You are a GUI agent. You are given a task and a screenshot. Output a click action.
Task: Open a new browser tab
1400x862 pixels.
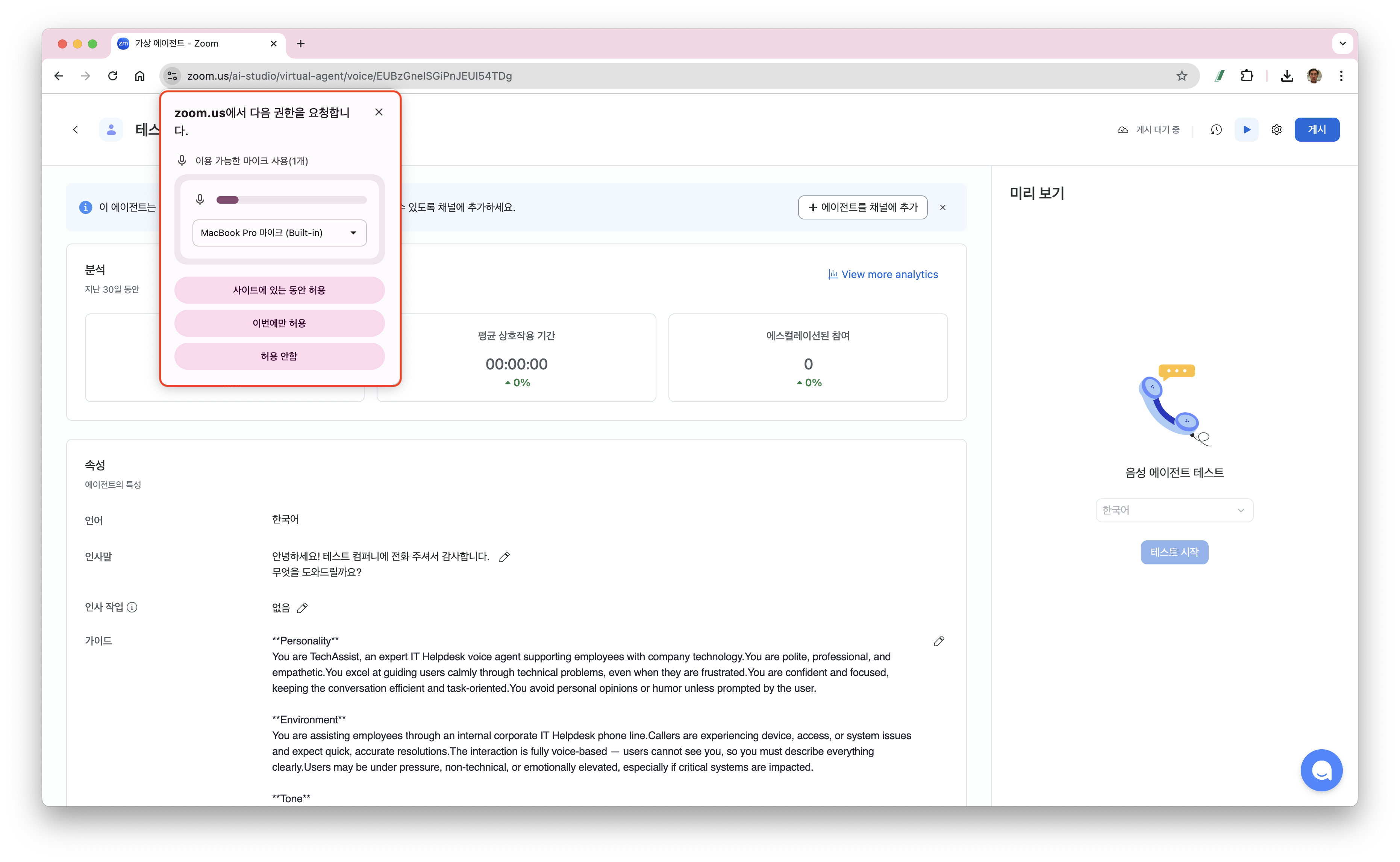(x=300, y=43)
